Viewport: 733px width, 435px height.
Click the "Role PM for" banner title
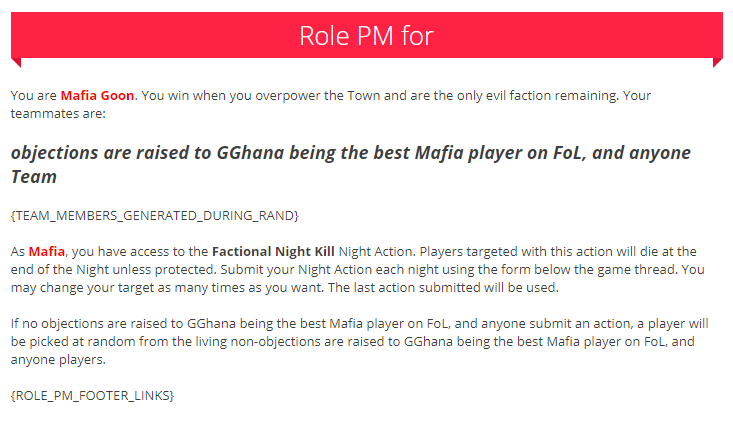(366, 35)
